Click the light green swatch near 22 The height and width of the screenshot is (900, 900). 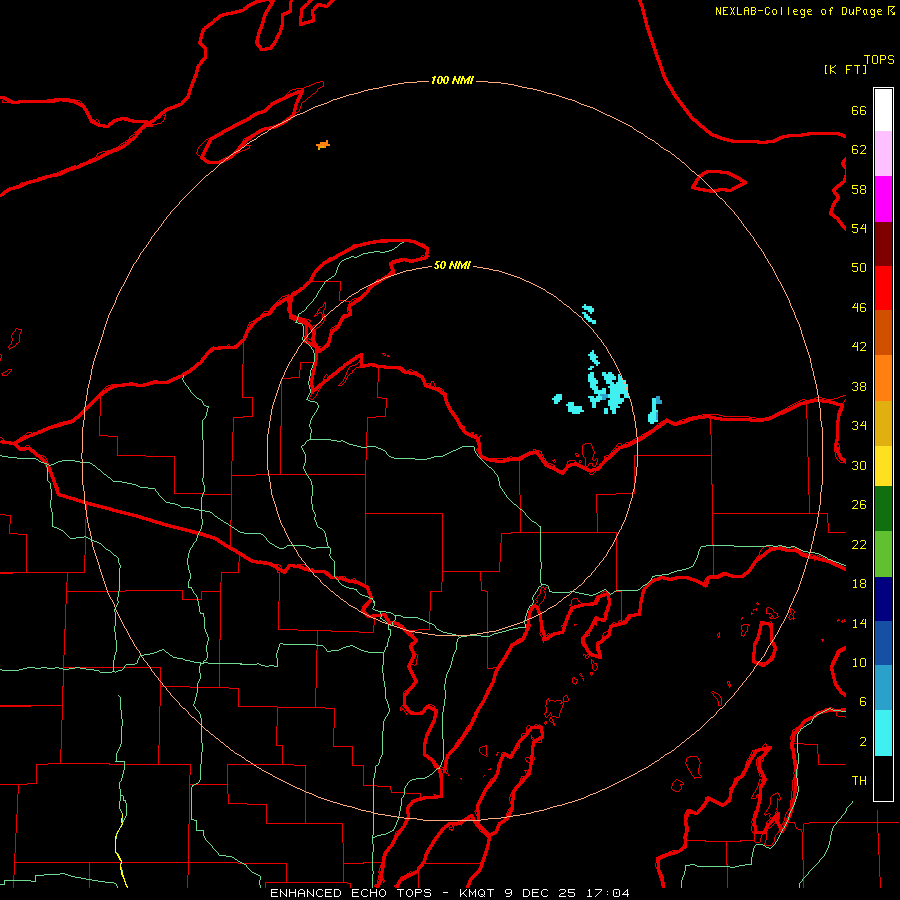883,554
